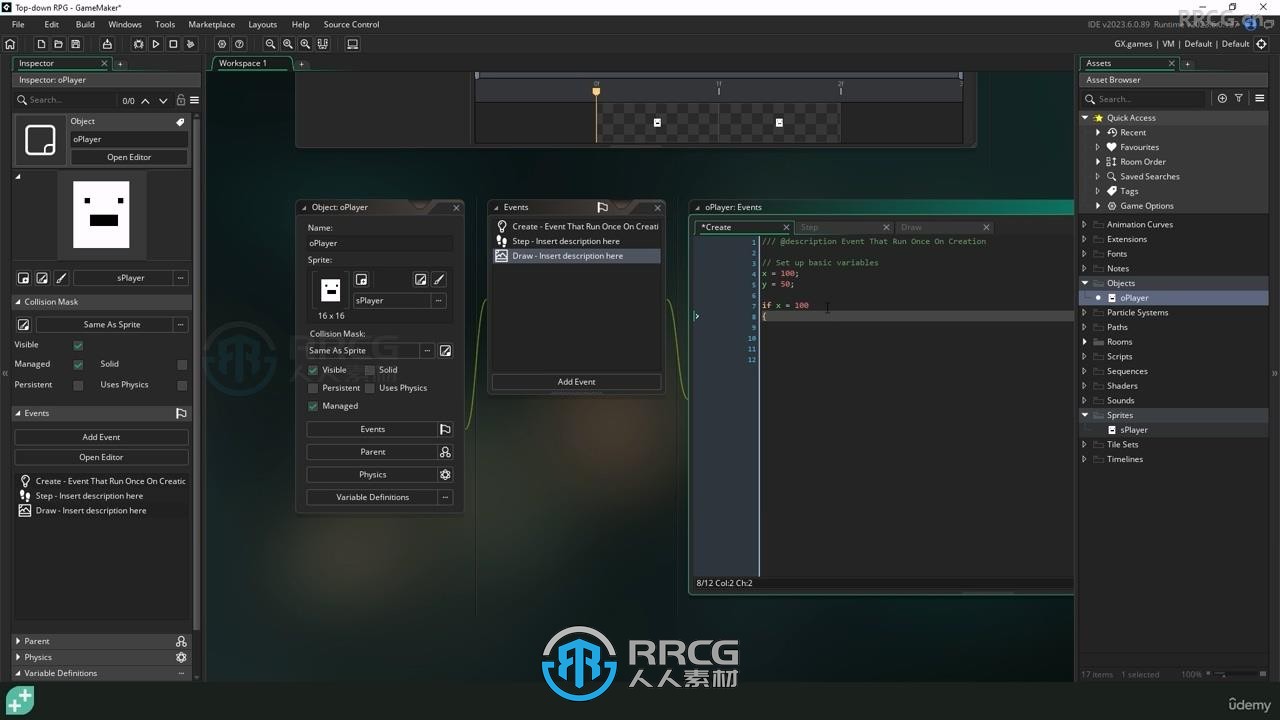Expand the Physics section in Inspector
Image resolution: width=1280 pixels, height=720 pixels.
18,657
